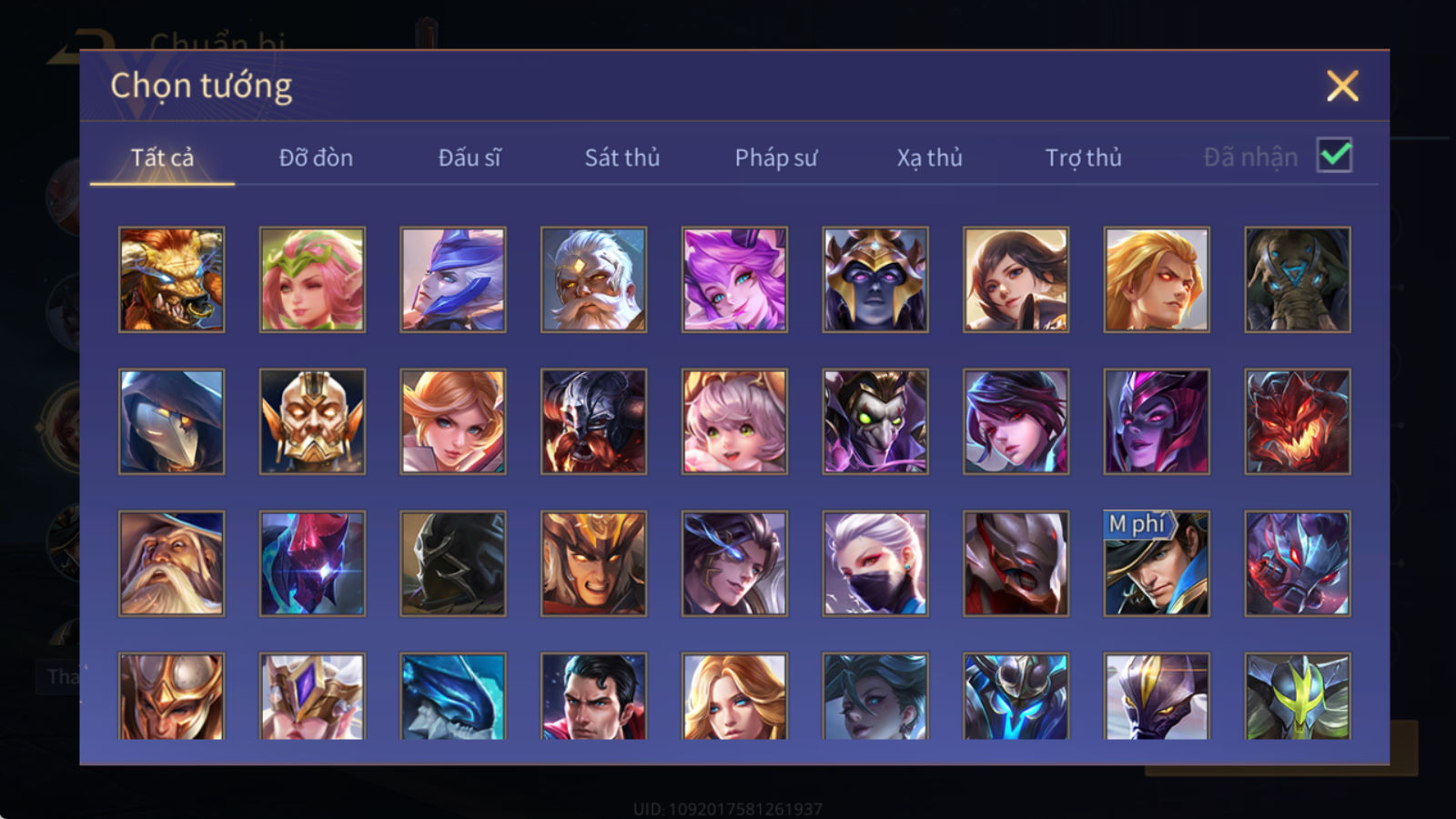Select the lion beast hero portrait
The width and height of the screenshot is (1456, 819).
(x=171, y=279)
